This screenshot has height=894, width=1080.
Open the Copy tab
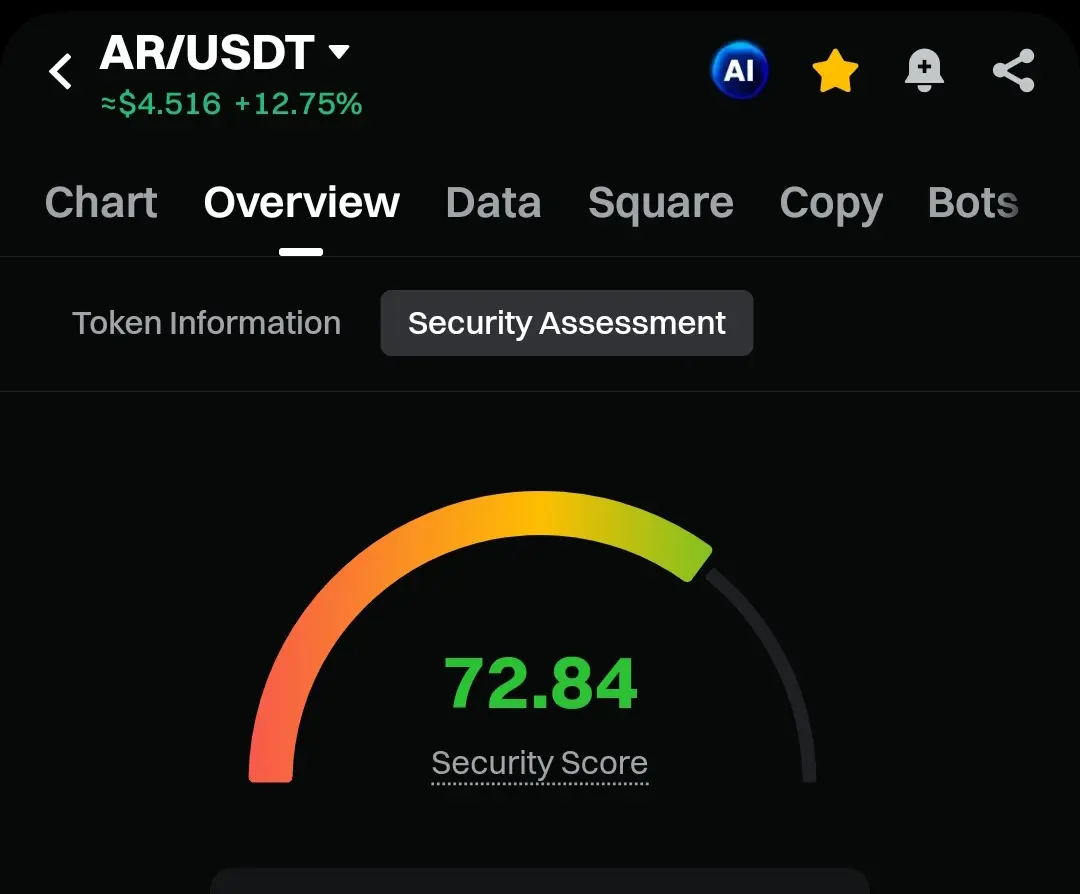click(831, 205)
